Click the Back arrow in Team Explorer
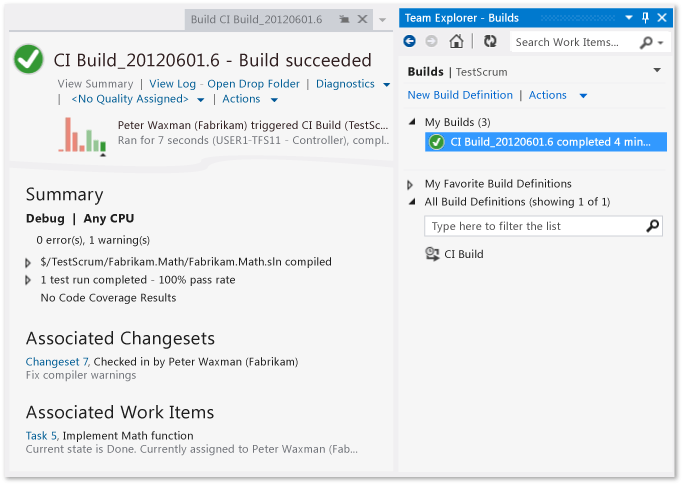 [x=410, y=42]
